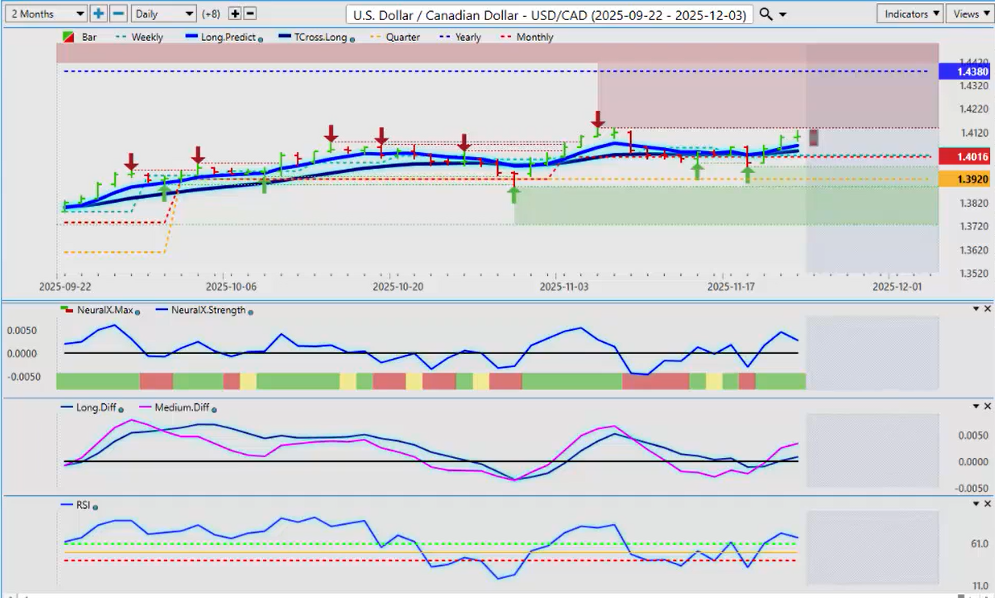Click the settings dot next to Long.Predict
This screenshot has height=598, width=995.
[261, 38]
